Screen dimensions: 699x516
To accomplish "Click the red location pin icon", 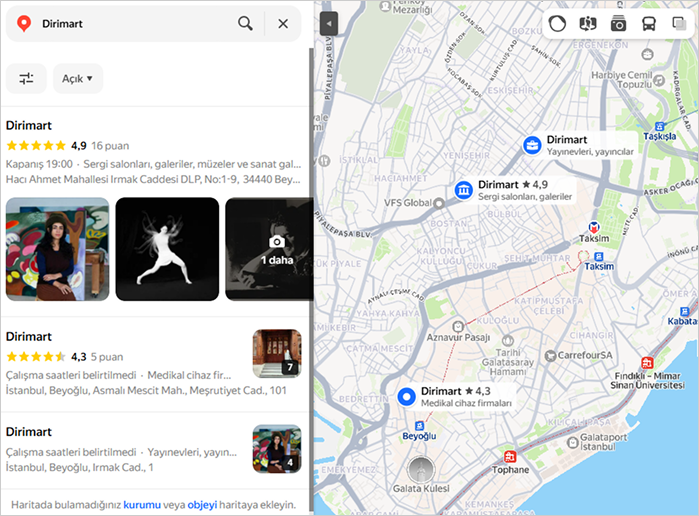I will point(24,24).
